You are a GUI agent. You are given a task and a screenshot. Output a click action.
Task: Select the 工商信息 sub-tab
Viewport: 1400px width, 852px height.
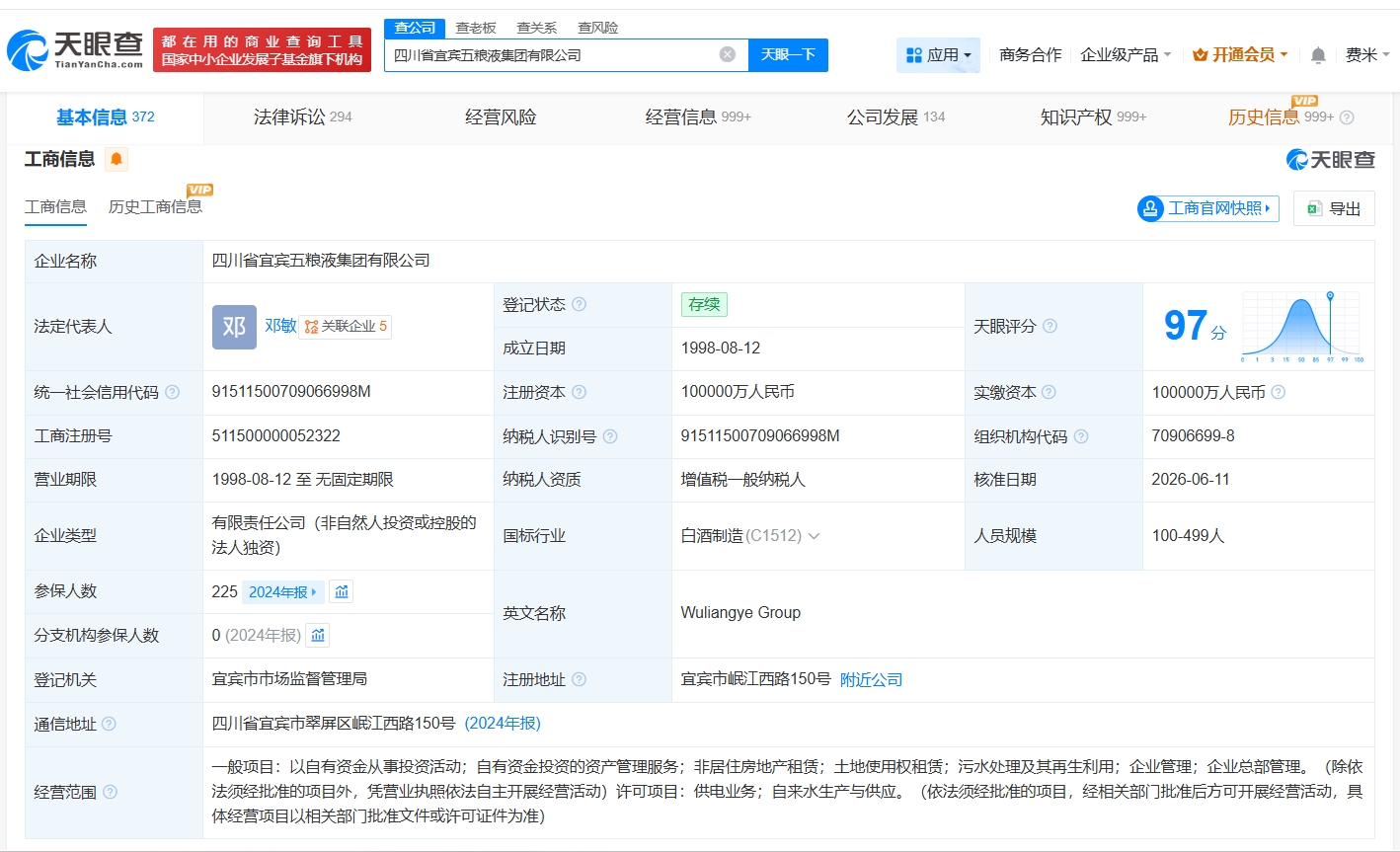(55, 206)
